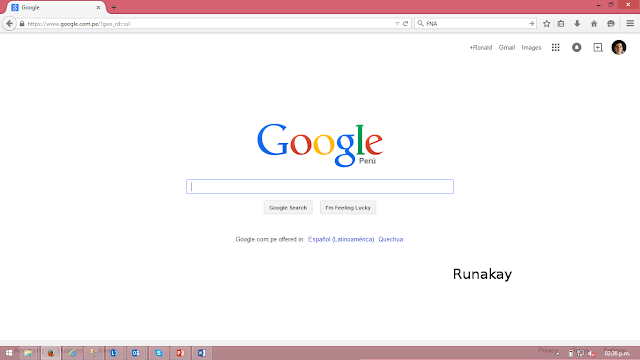Go back with the browser back arrow

click(9, 24)
